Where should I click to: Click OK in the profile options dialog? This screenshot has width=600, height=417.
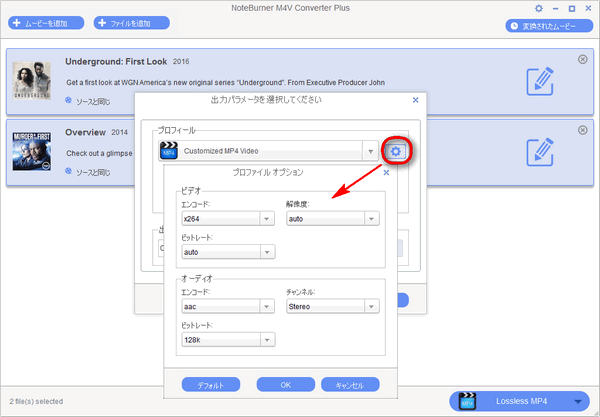(x=286, y=385)
